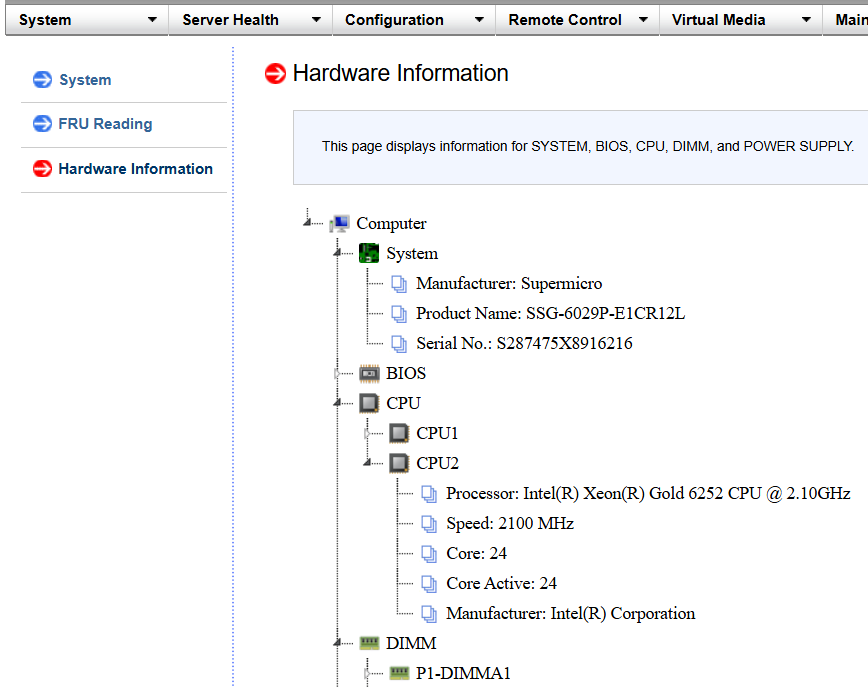This screenshot has height=687, width=868.
Task: Expand the CPU1 tree node
Action: (368, 433)
